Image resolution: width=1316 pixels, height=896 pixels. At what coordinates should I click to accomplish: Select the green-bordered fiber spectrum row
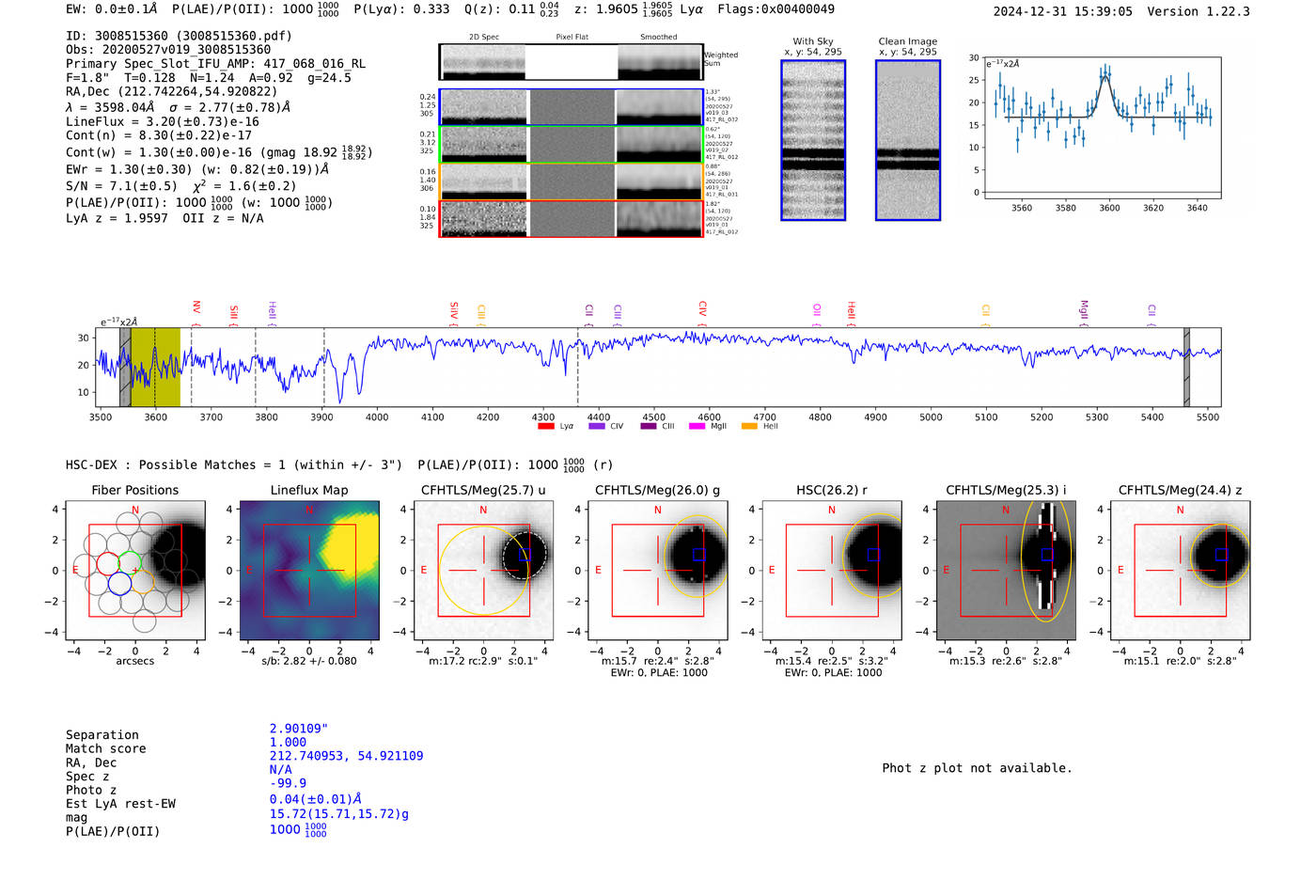[572, 144]
